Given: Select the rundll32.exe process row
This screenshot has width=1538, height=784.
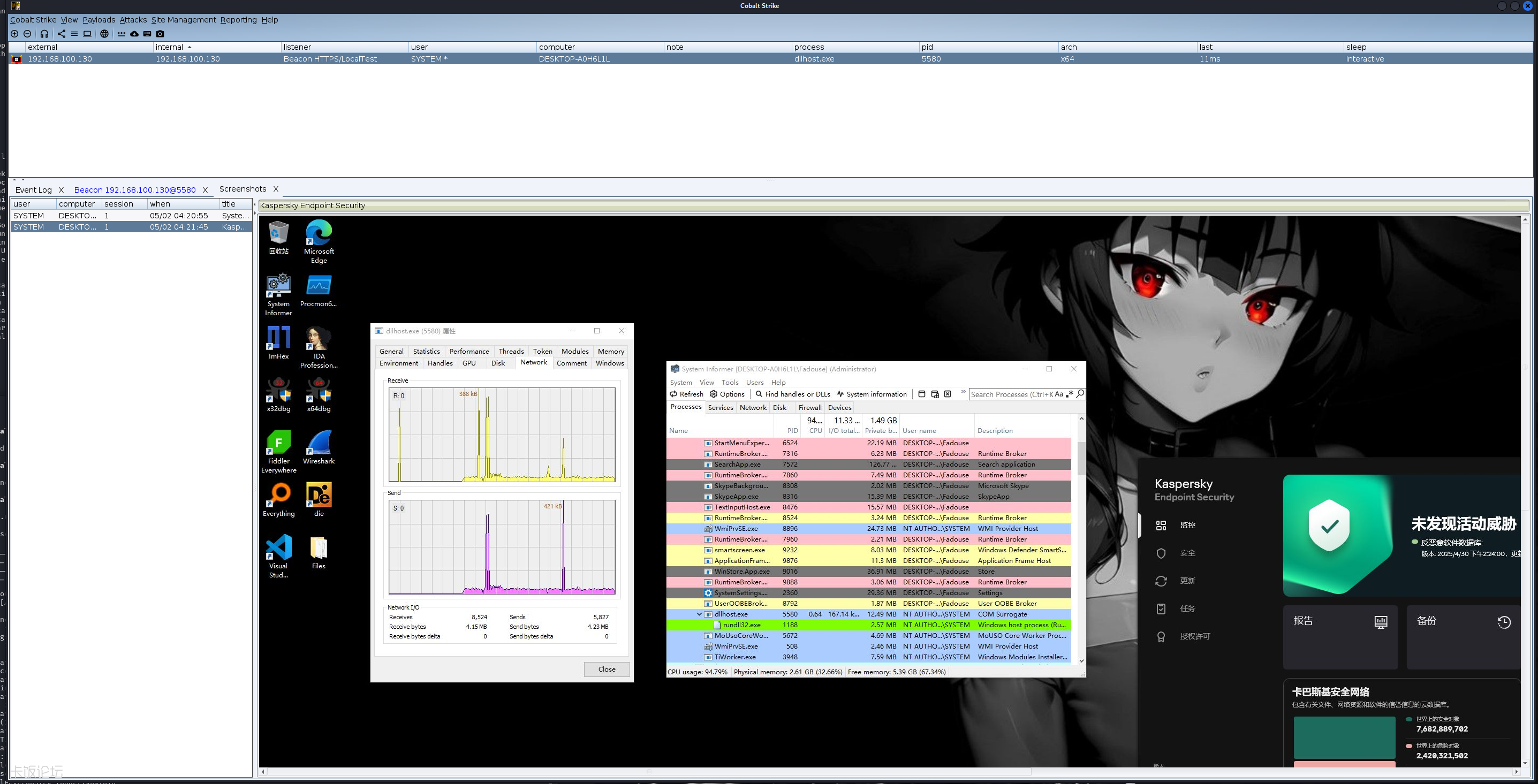Looking at the screenshot, I should pyautogui.click(x=869, y=625).
